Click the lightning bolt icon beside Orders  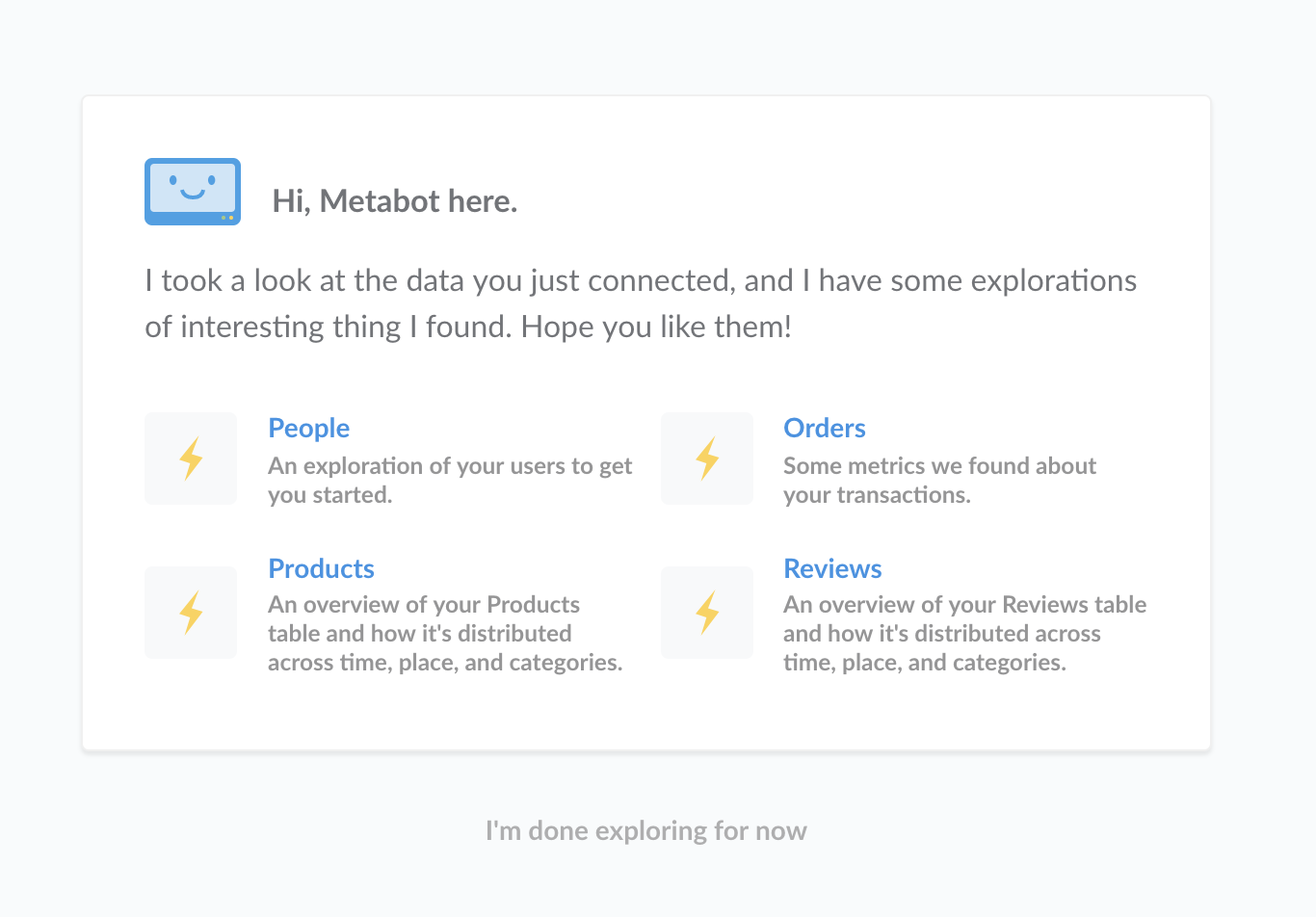pyautogui.click(x=707, y=458)
